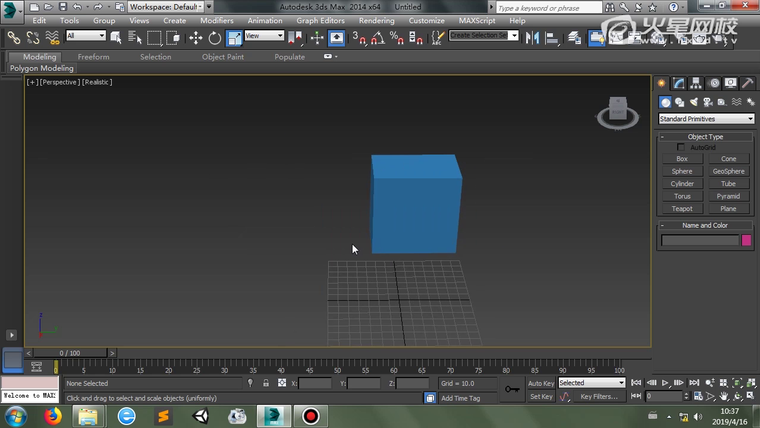This screenshot has height=428, width=760.
Task: Open the Modify panel tab icon
Action: [679, 83]
